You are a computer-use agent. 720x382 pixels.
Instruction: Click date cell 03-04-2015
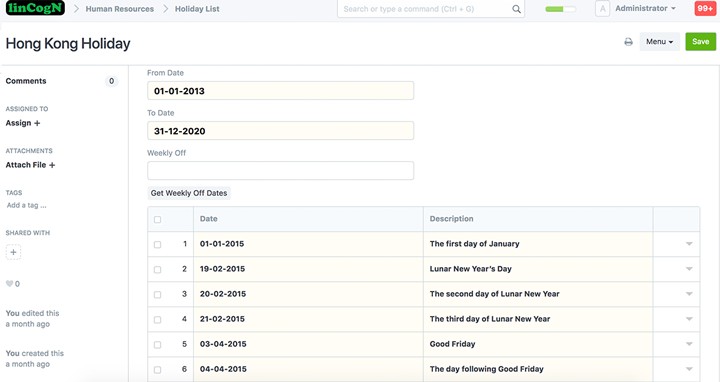[308, 344]
